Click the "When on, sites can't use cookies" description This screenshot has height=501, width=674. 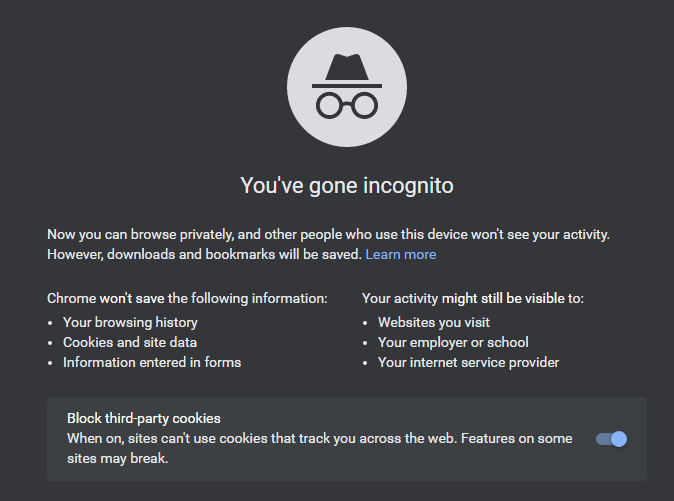click(319, 438)
